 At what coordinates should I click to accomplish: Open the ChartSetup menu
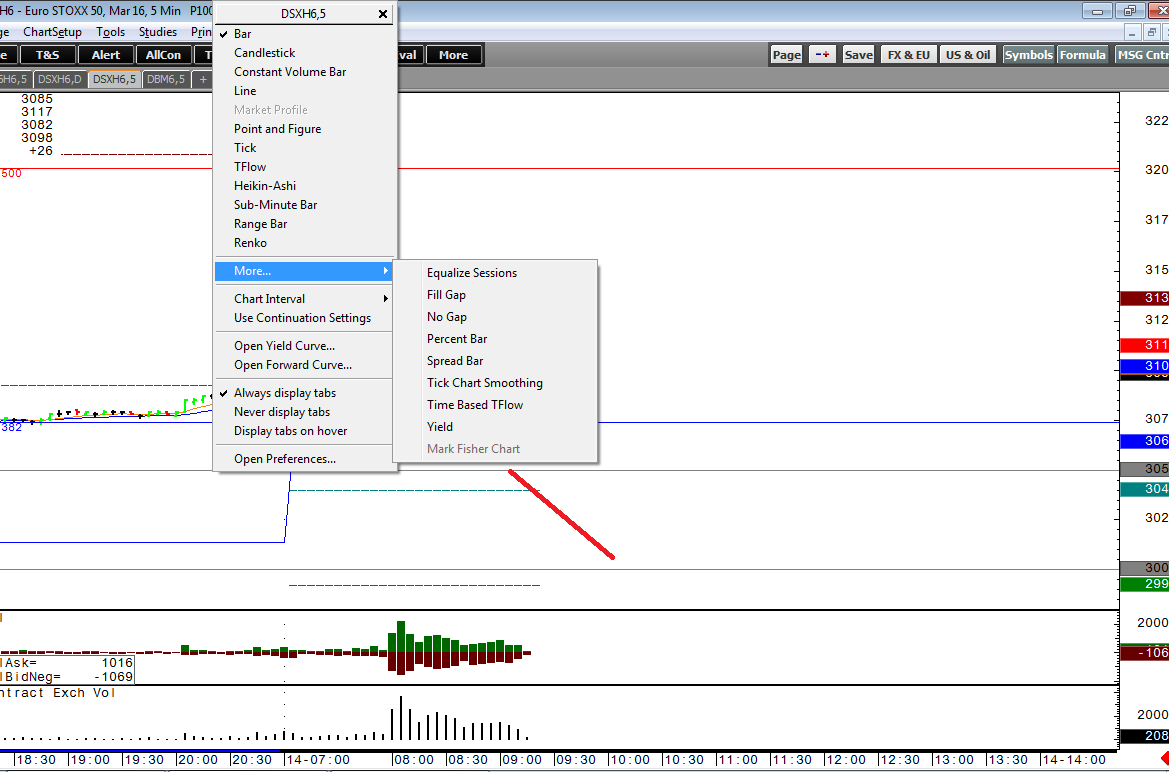click(x=52, y=32)
